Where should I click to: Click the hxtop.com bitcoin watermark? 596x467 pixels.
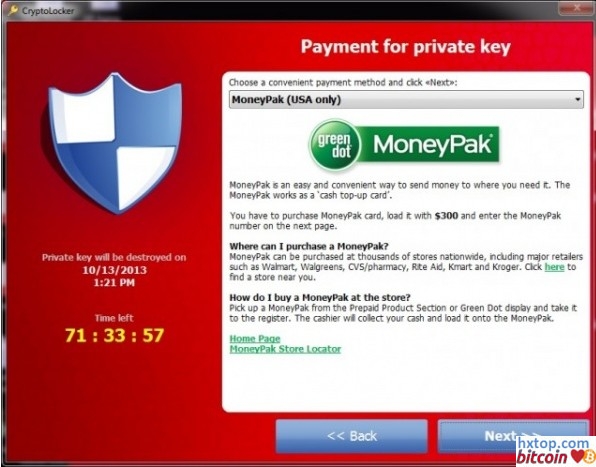pyautogui.click(x=555, y=451)
